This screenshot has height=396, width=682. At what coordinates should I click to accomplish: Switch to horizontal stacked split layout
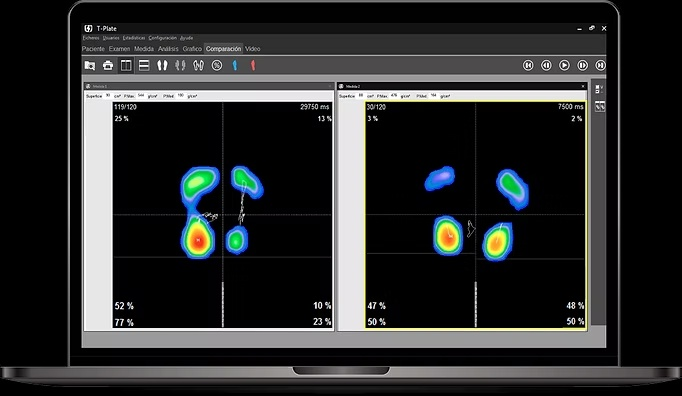tap(144, 65)
